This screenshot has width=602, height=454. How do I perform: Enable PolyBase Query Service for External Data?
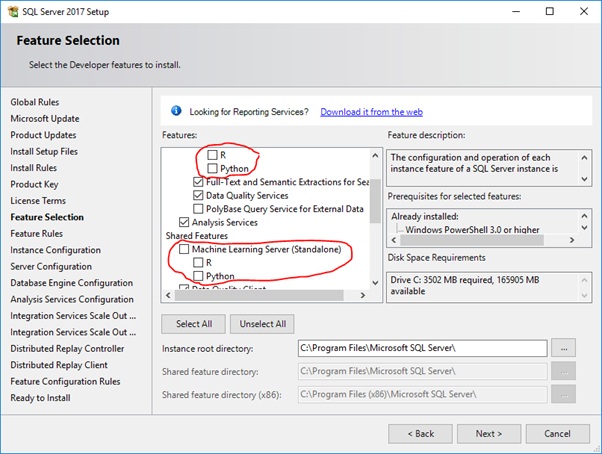198,209
